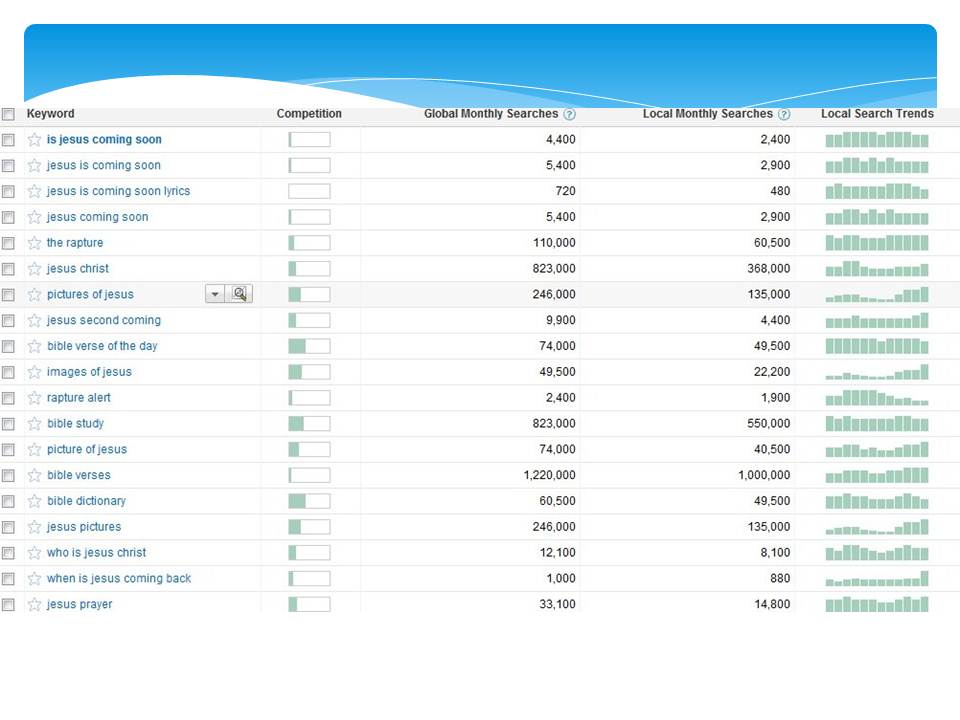Click magnifier search icon beside pictures of jesus
Screen dimensions: 960x720
pos(240,294)
